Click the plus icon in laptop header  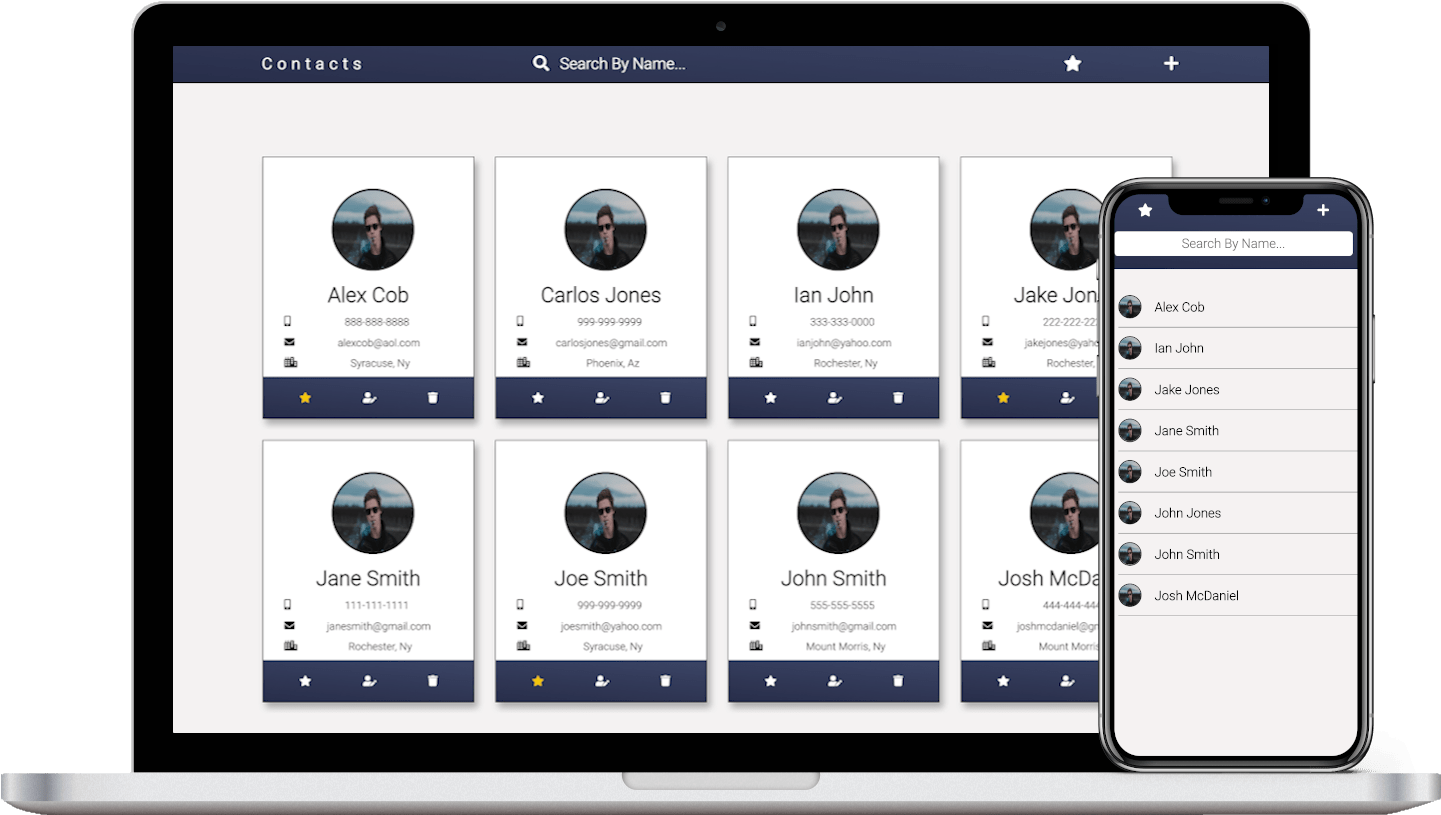coord(1171,64)
